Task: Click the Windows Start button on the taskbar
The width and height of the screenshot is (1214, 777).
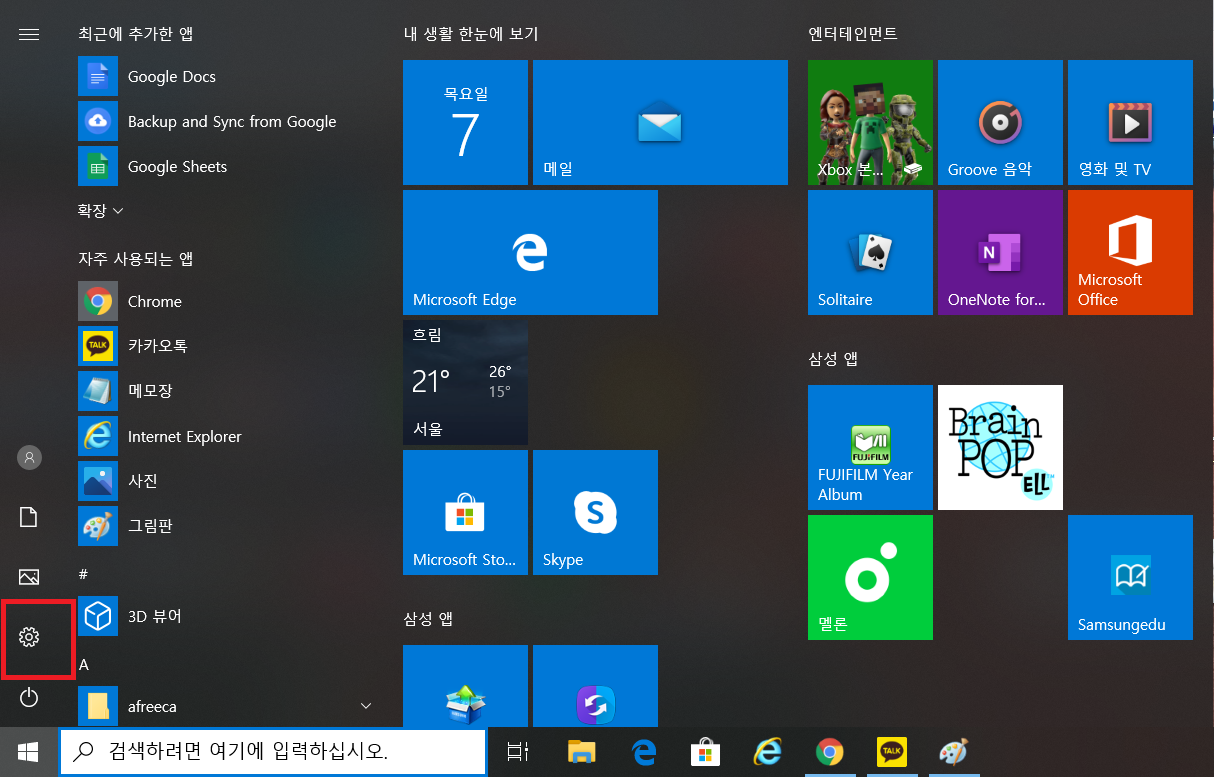Action: coord(29,751)
